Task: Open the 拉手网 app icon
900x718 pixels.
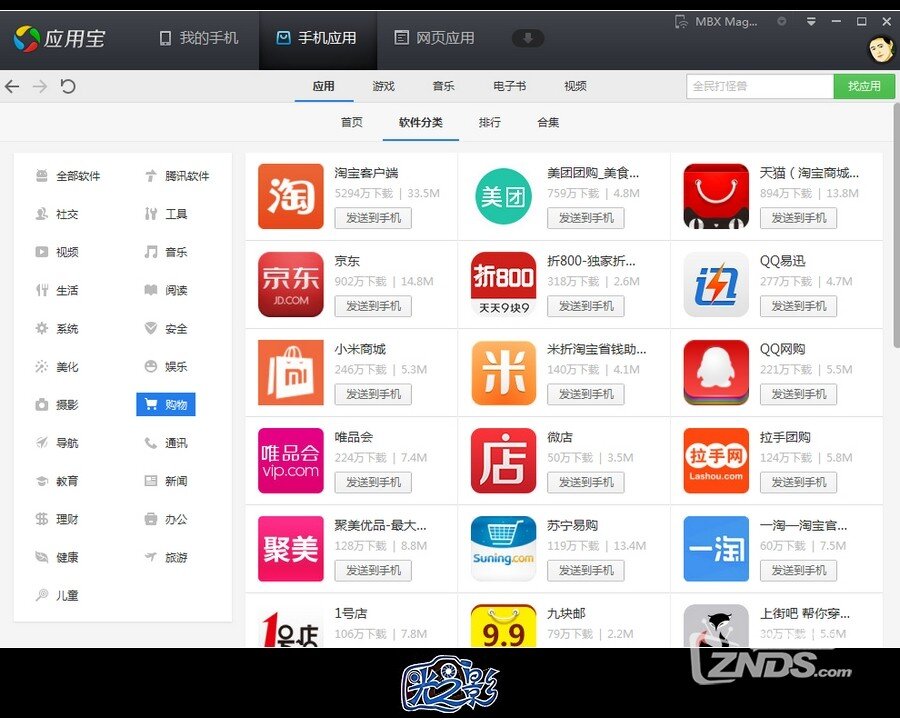Action: point(716,460)
